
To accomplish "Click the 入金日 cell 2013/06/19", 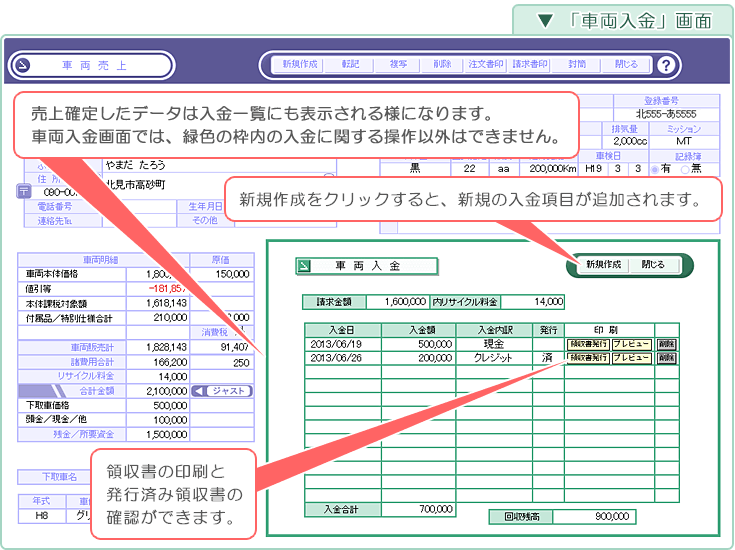I will click(x=343, y=344).
